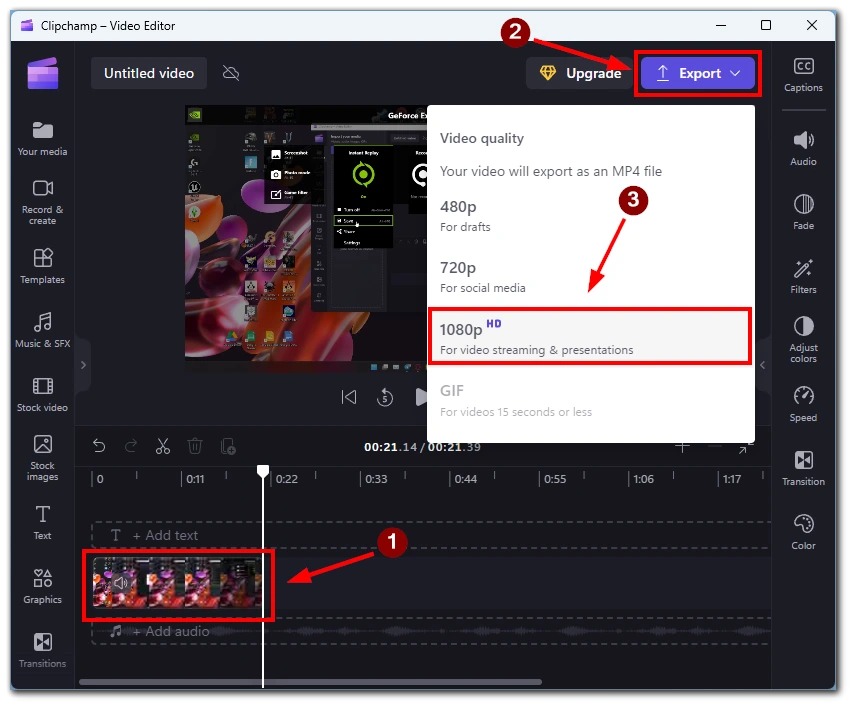
Task: Undo the last edit
Action: (99, 447)
